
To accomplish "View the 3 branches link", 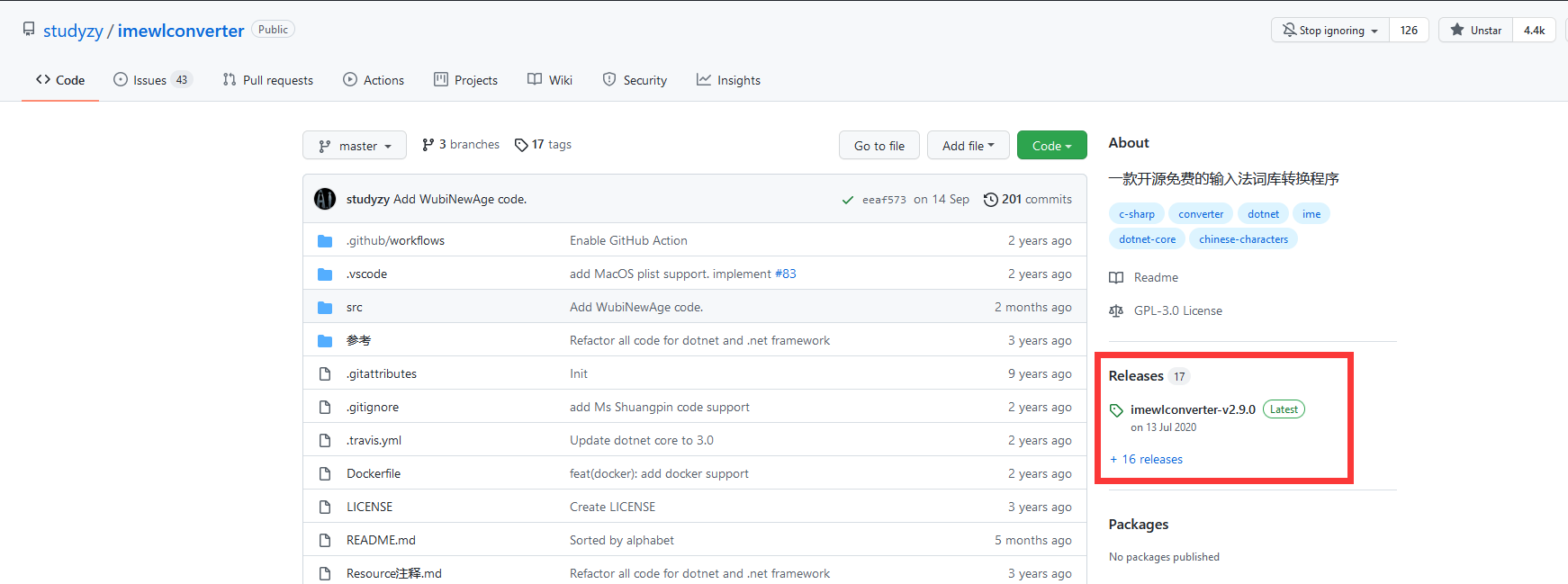I will click(x=460, y=145).
